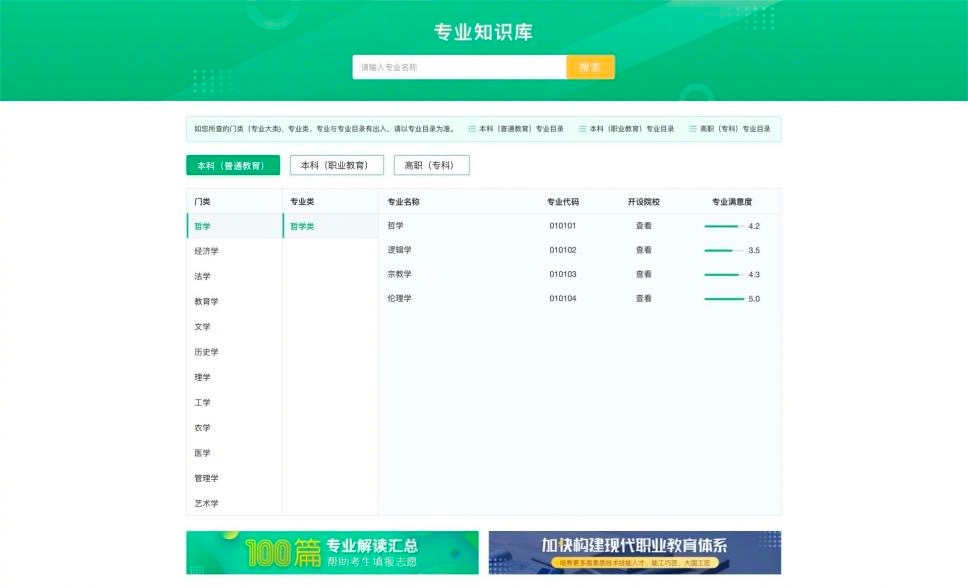The width and height of the screenshot is (968, 586).
Task: Select 工学 in the 门类 column
Action: [202, 402]
